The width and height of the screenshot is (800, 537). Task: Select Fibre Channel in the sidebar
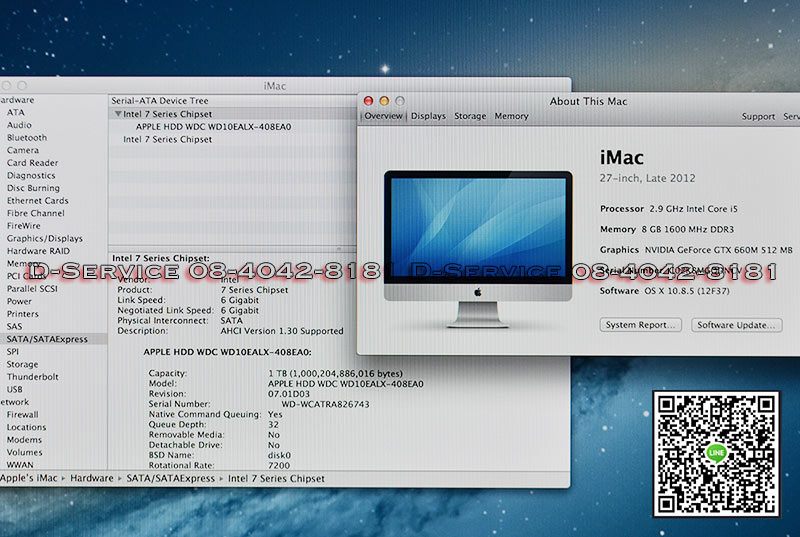35,213
